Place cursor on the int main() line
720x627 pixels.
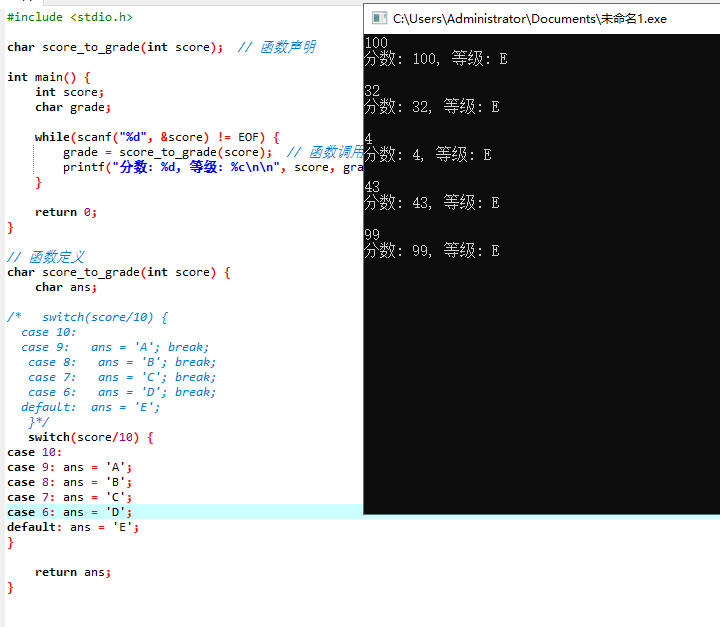click(x=49, y=77)
